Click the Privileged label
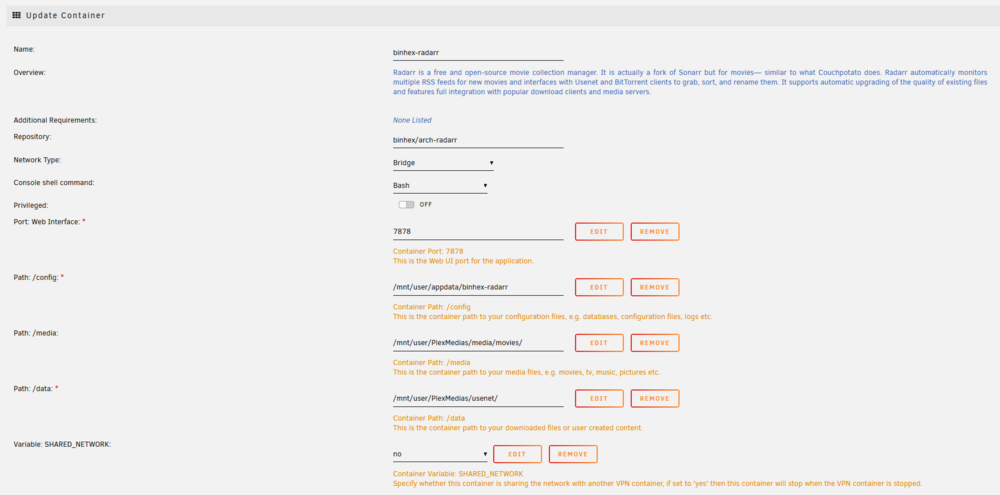Screen dimensions: 1000x495 (x=31, y=205)
